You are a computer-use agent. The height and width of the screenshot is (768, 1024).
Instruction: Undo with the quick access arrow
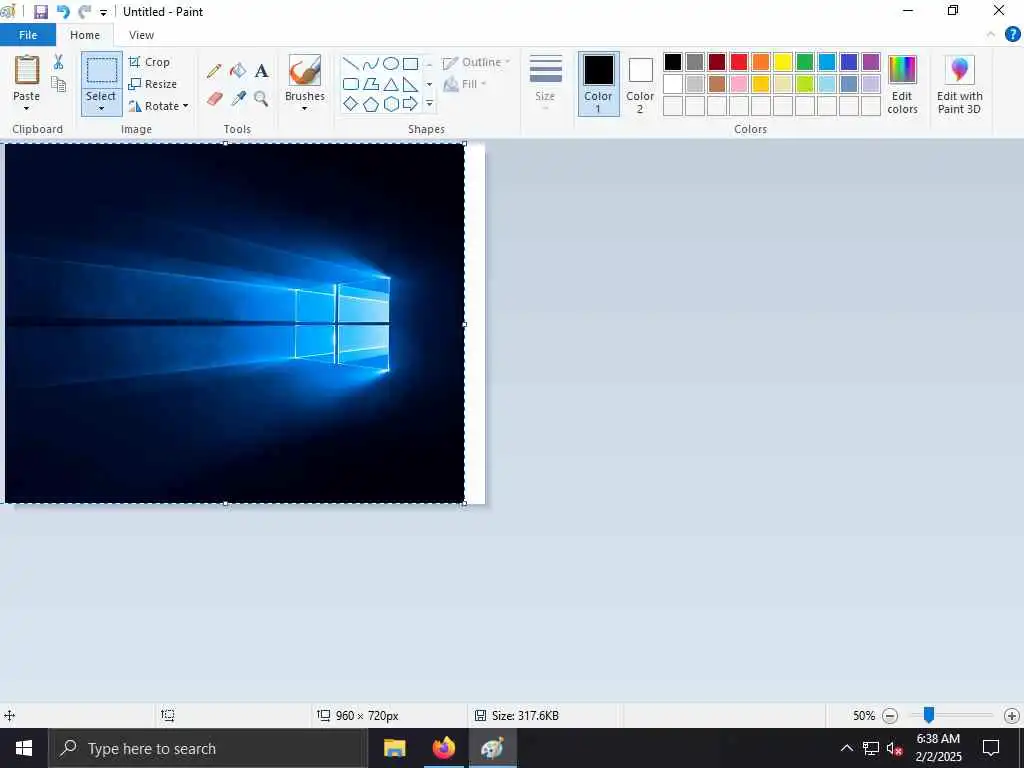tap(63, 12)
